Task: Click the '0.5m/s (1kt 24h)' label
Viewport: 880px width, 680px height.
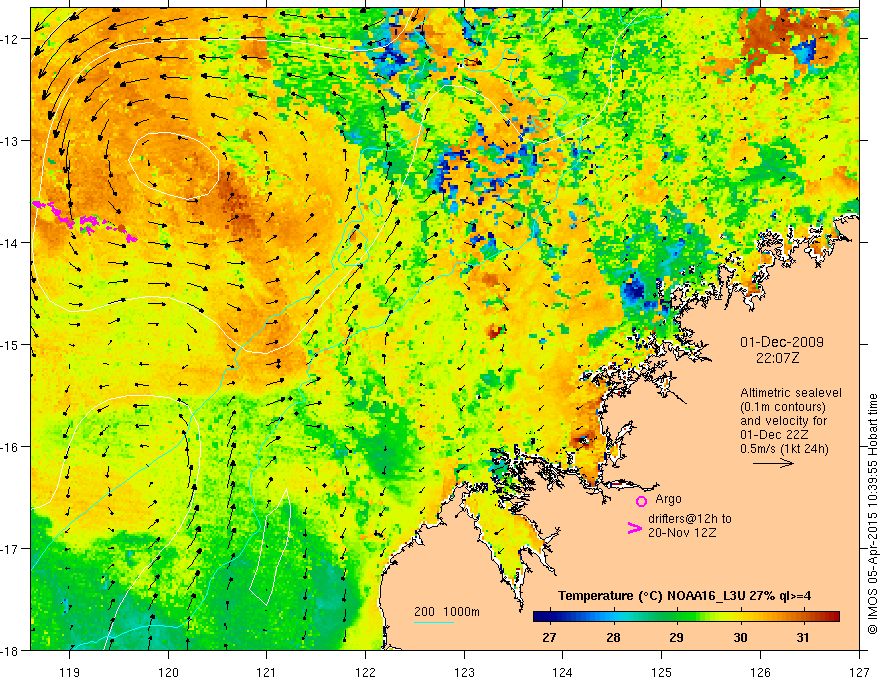Action: [x=784, y=449]
